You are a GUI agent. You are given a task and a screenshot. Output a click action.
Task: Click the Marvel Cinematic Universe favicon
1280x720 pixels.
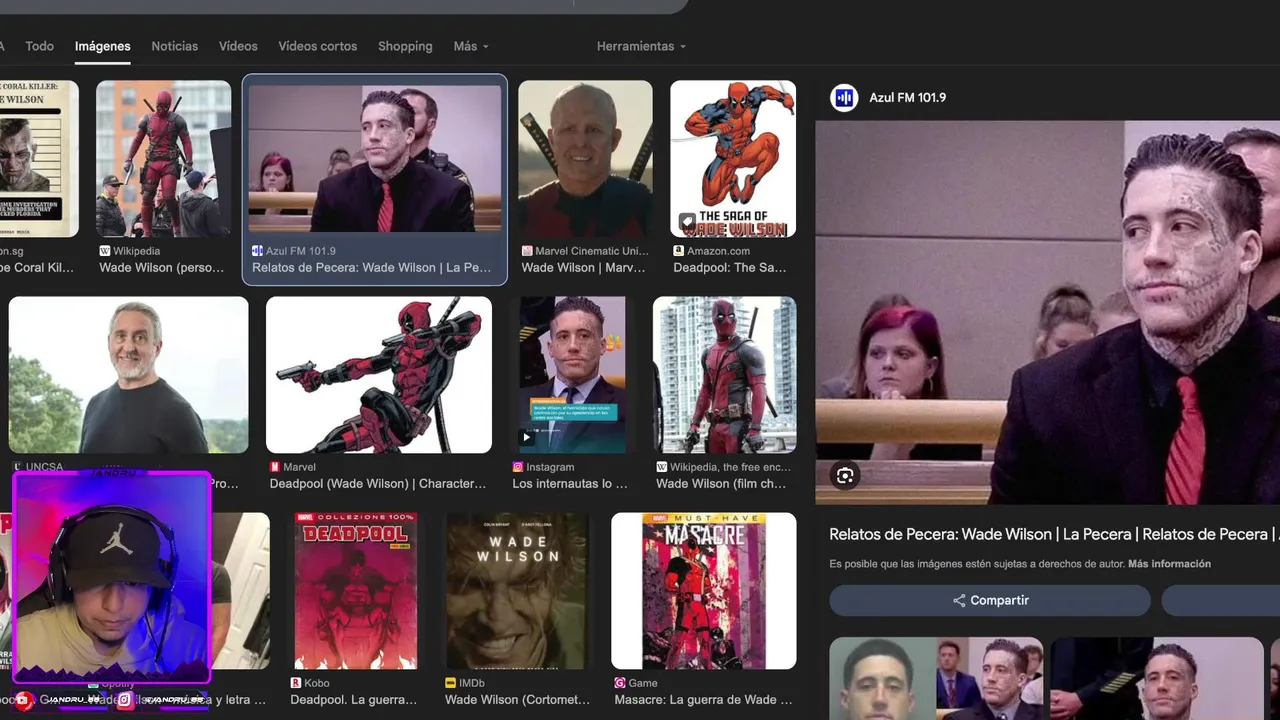point(527,251)
